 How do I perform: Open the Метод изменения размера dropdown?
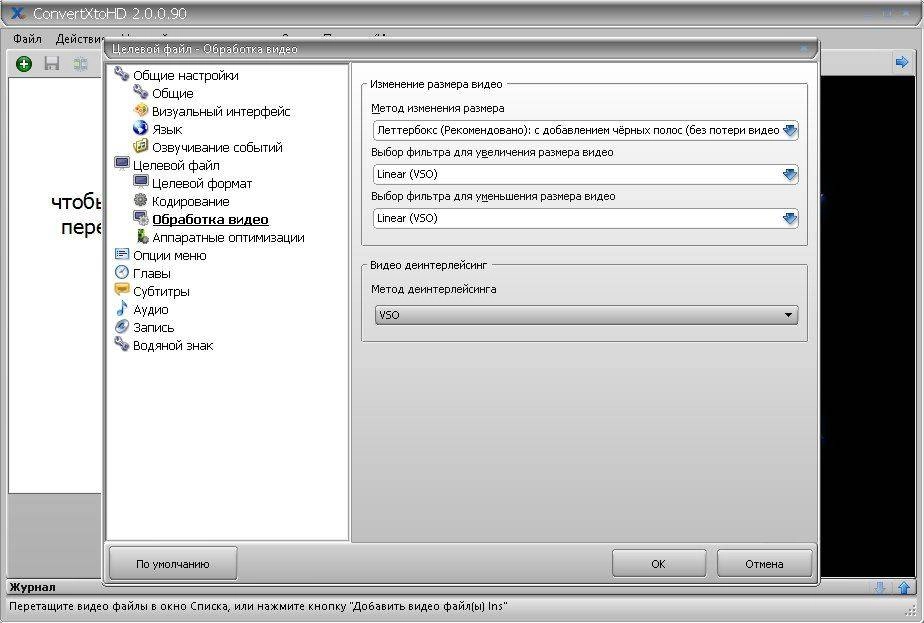[586, 130]
